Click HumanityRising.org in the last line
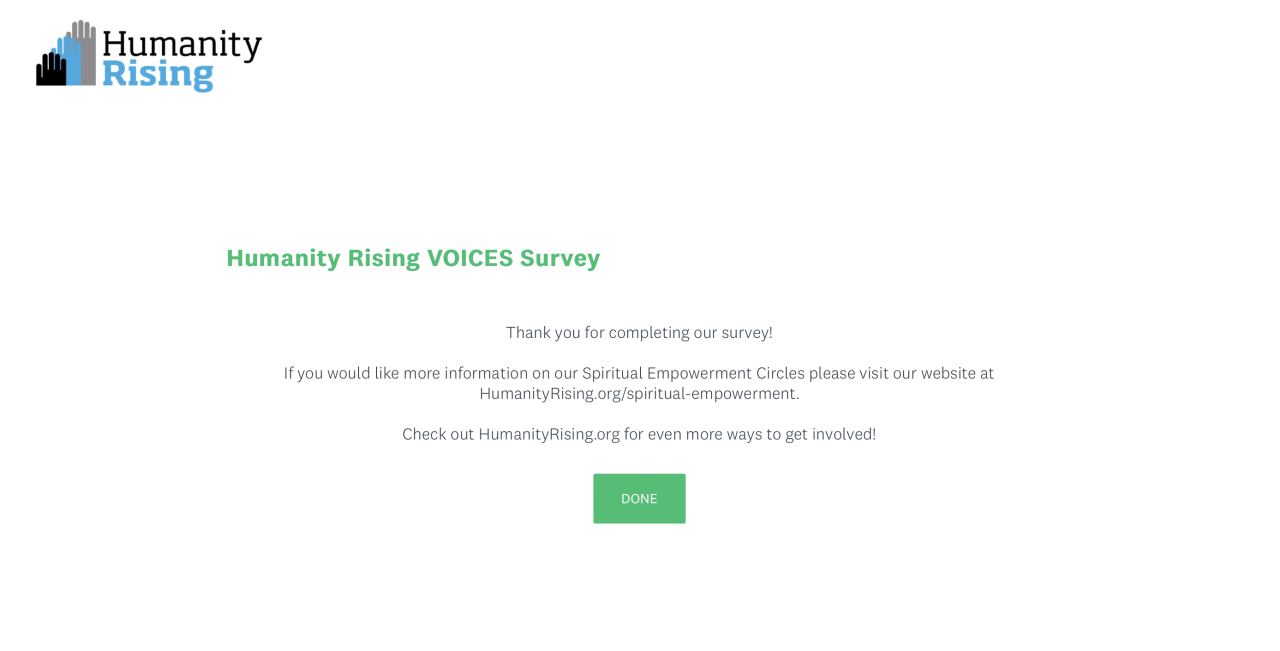Image resolution: width=1280 pixels, height=651 pixels. click(x=549, y=434)
